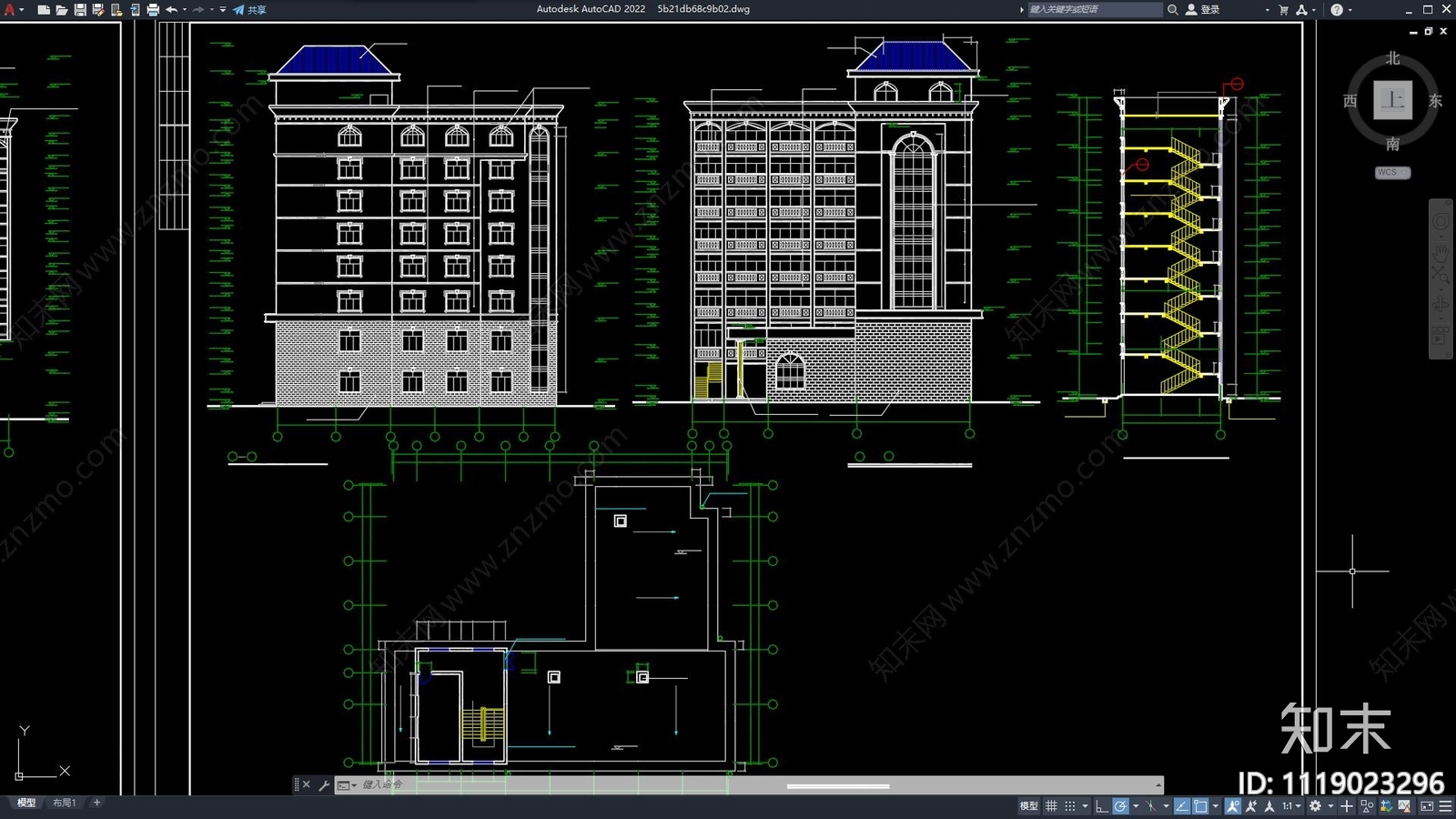This screenshot has width=1456, height=819.
Task: Toggle object snap tracking
Action: 1182,805
